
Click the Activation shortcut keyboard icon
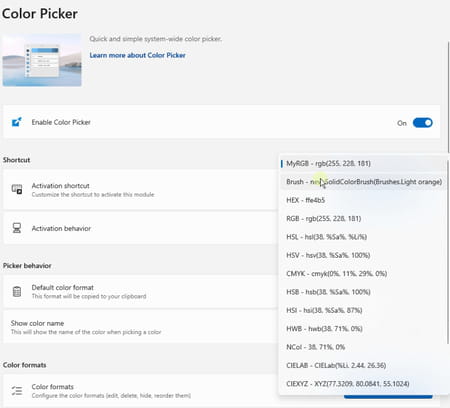pos(17,189)
